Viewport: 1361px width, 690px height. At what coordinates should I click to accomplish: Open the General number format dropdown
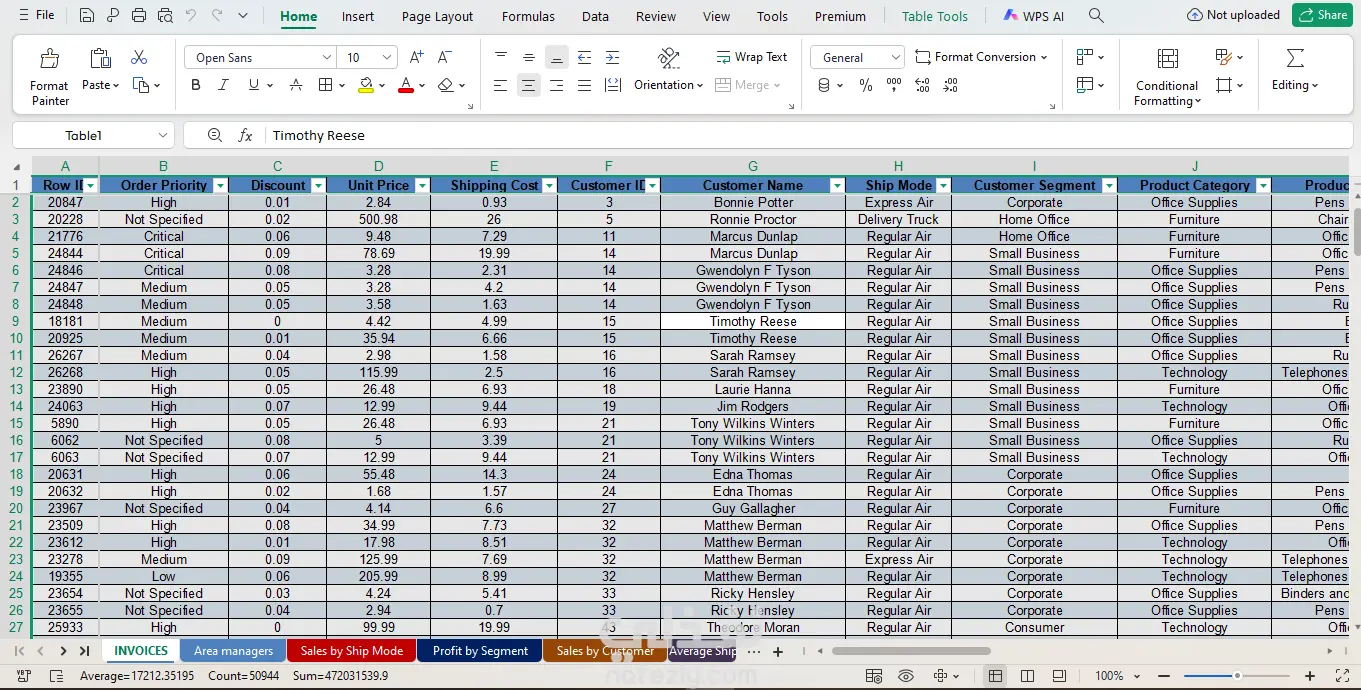(895, 58)
